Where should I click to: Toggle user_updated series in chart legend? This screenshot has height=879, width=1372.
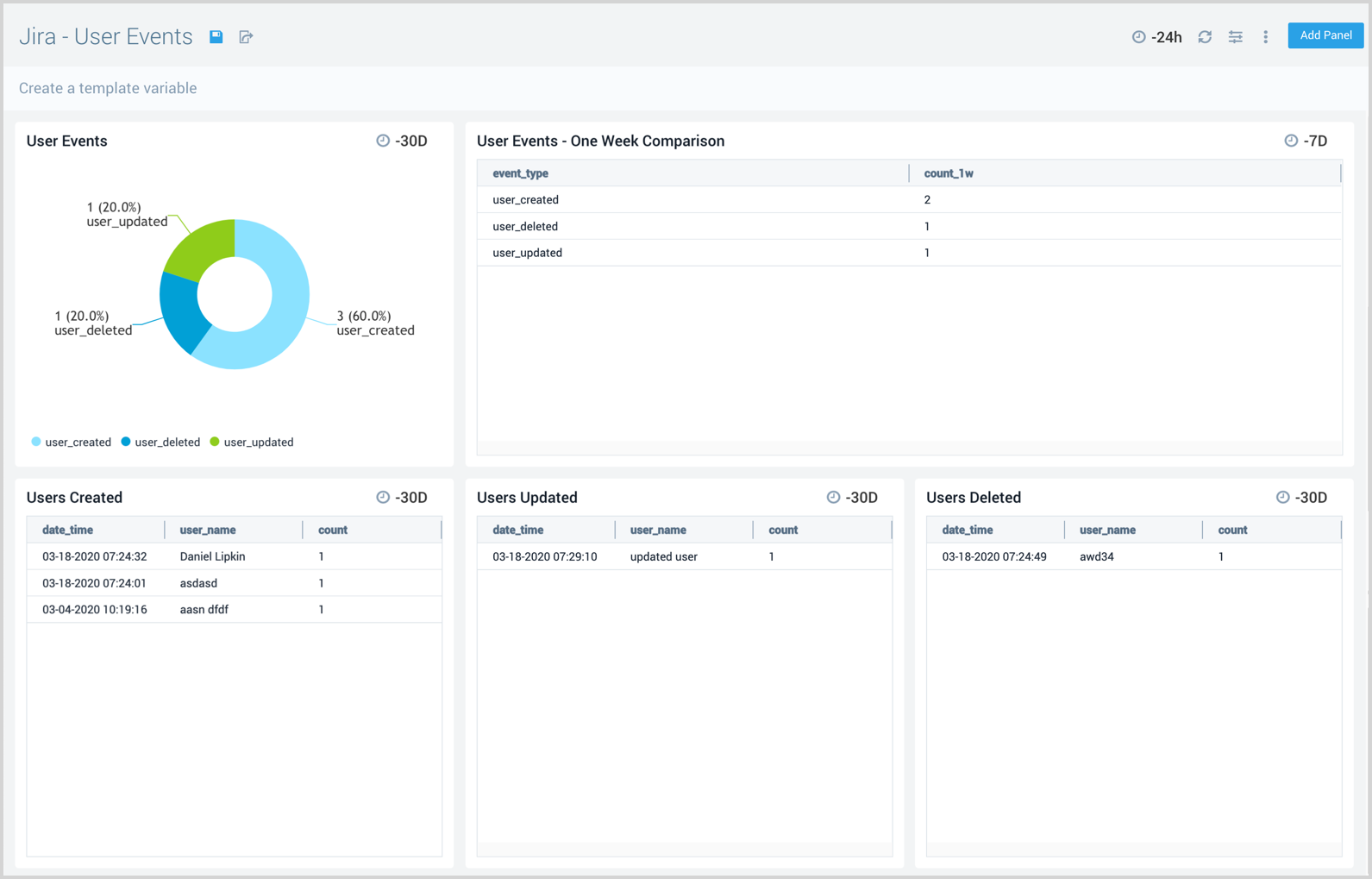tap(252, 442)
